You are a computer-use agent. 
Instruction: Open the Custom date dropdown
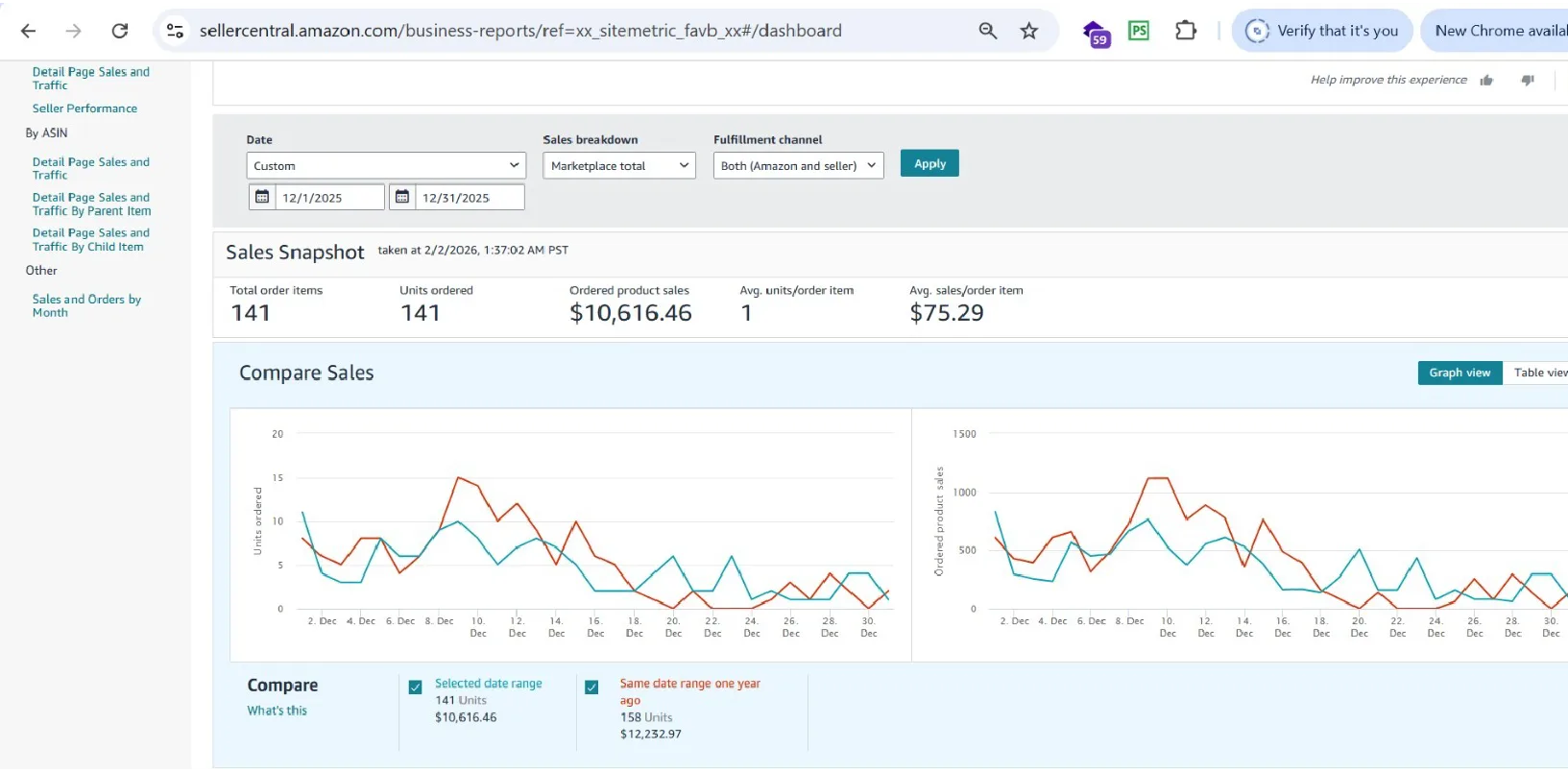click(386, 166)
